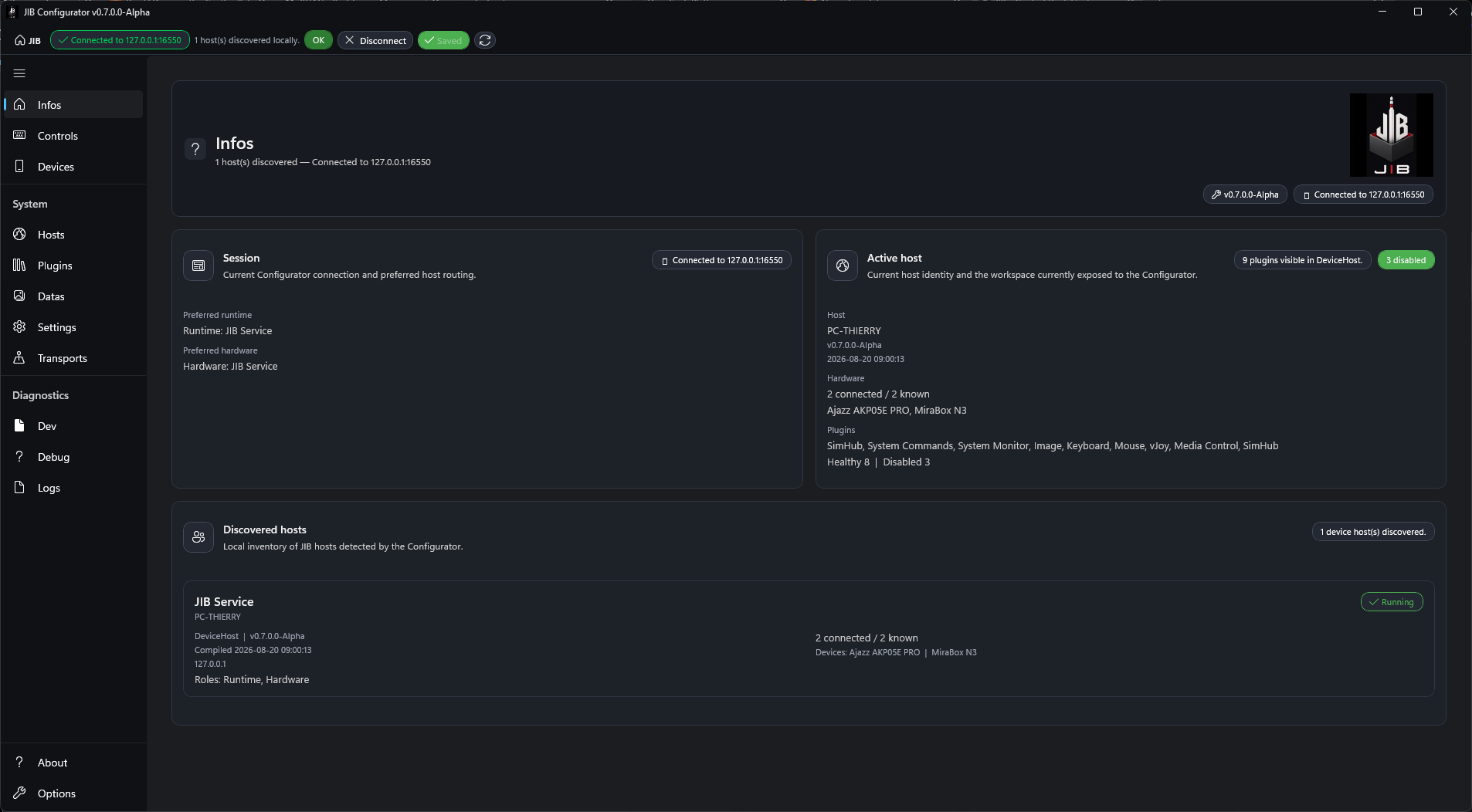Click the Active host card icon
1472x812 pixels.
[x=843, y=266]
